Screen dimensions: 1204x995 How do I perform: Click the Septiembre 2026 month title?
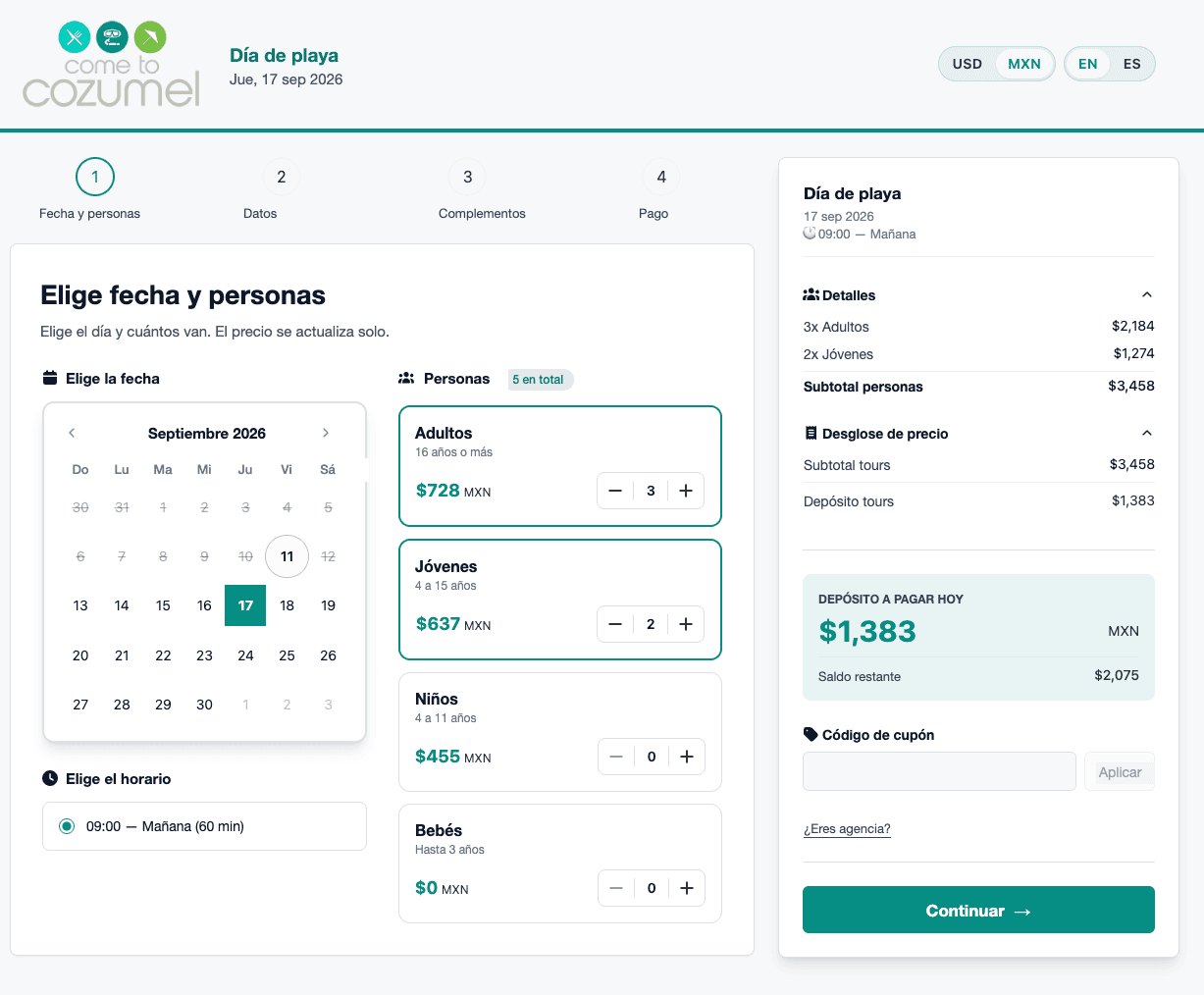tap(207, 433)
